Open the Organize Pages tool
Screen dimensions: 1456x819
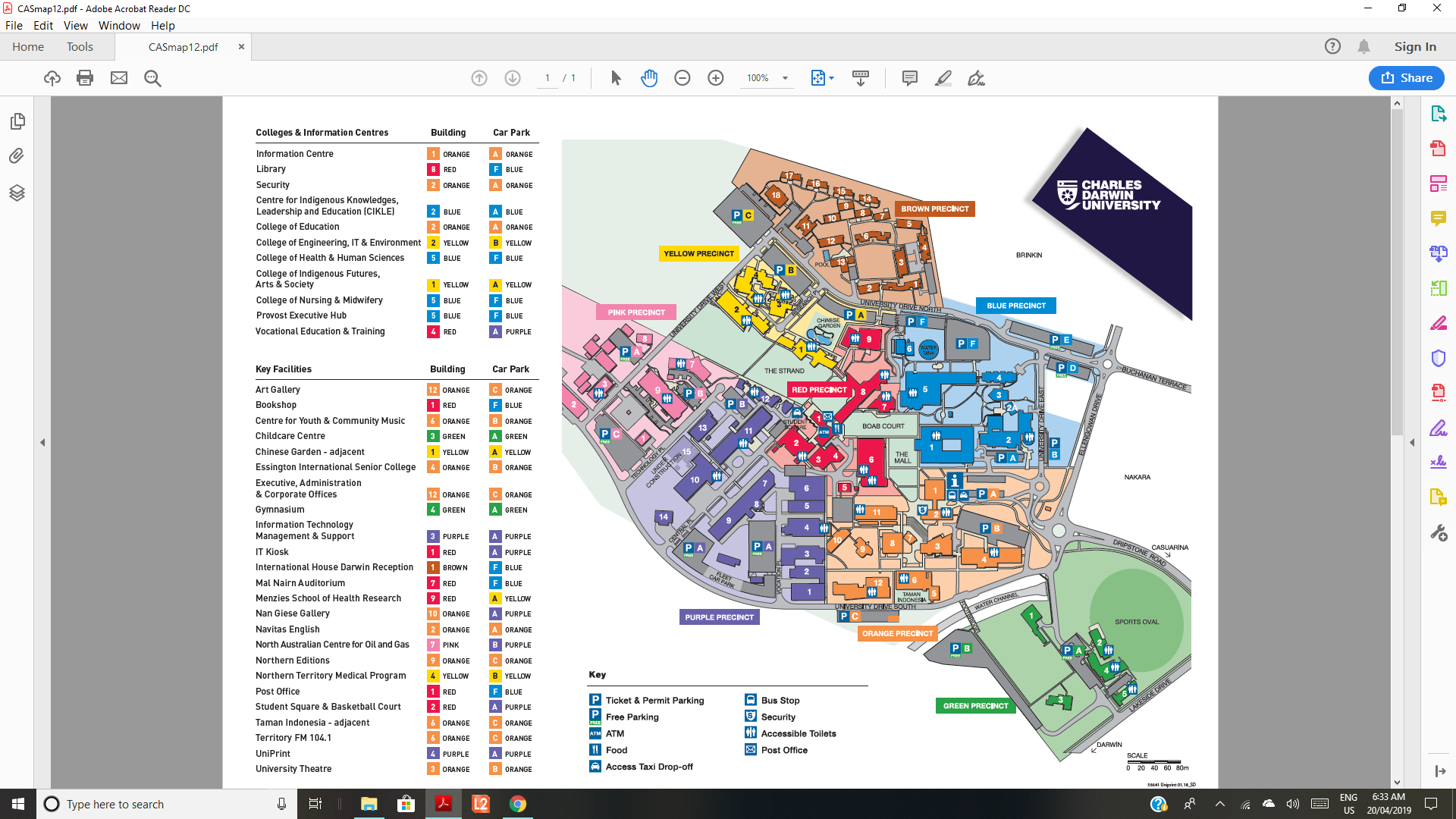(x=1439, y=288)
